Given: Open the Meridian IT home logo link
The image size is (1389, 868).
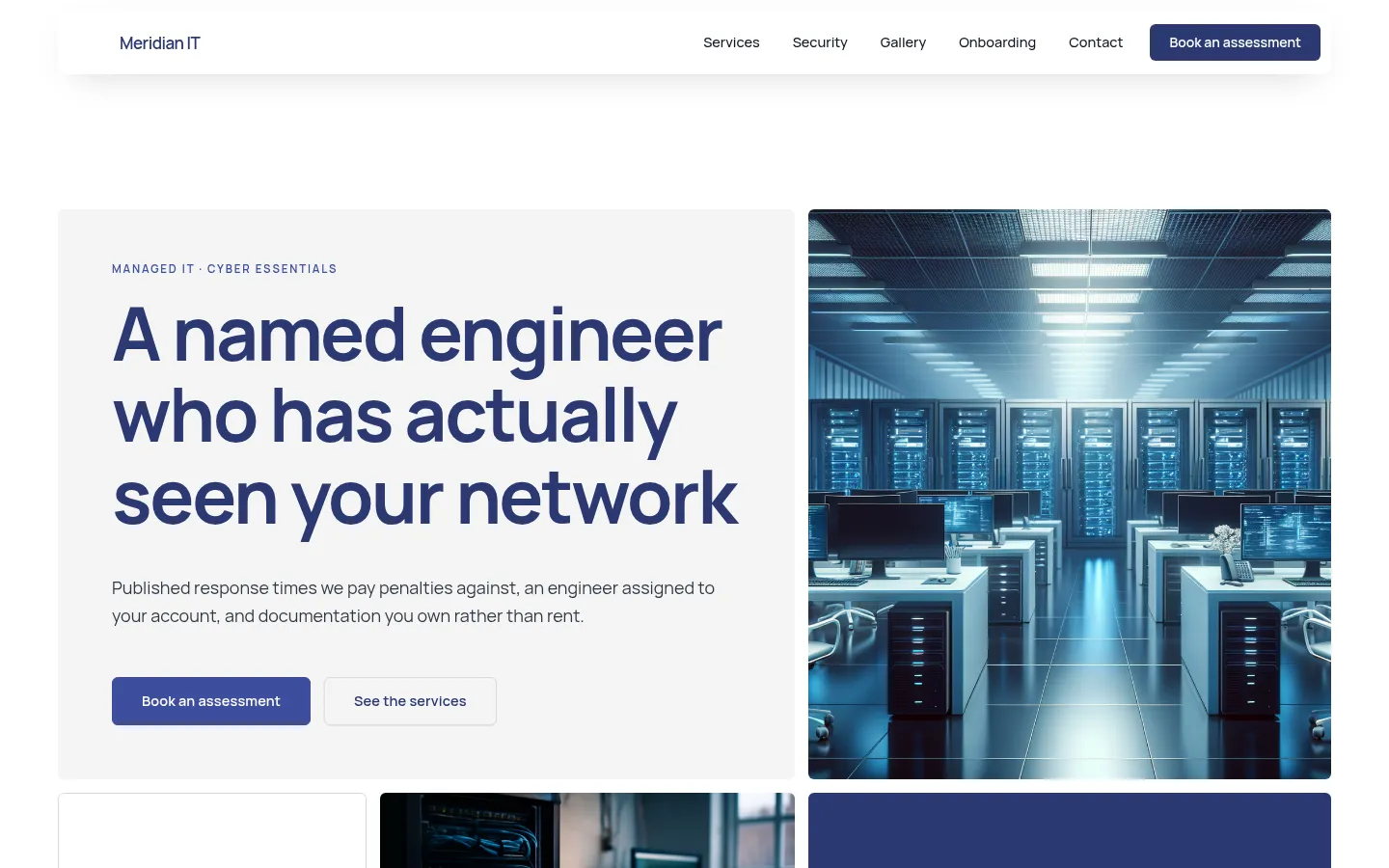Looking at the screenshot, I should click(x=160, y=42).
